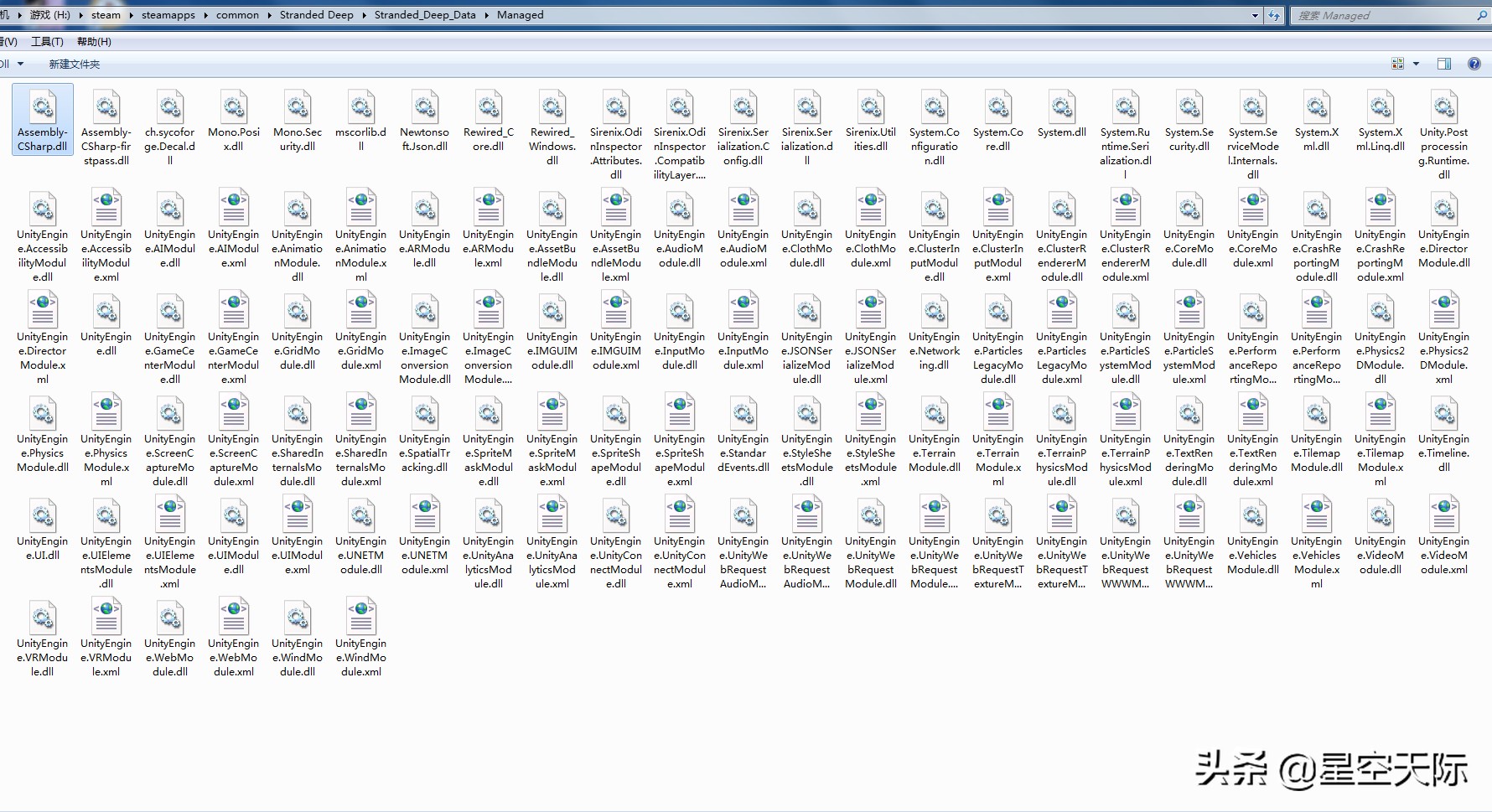Click the 新建文件夹 button

tap(75, 64)
